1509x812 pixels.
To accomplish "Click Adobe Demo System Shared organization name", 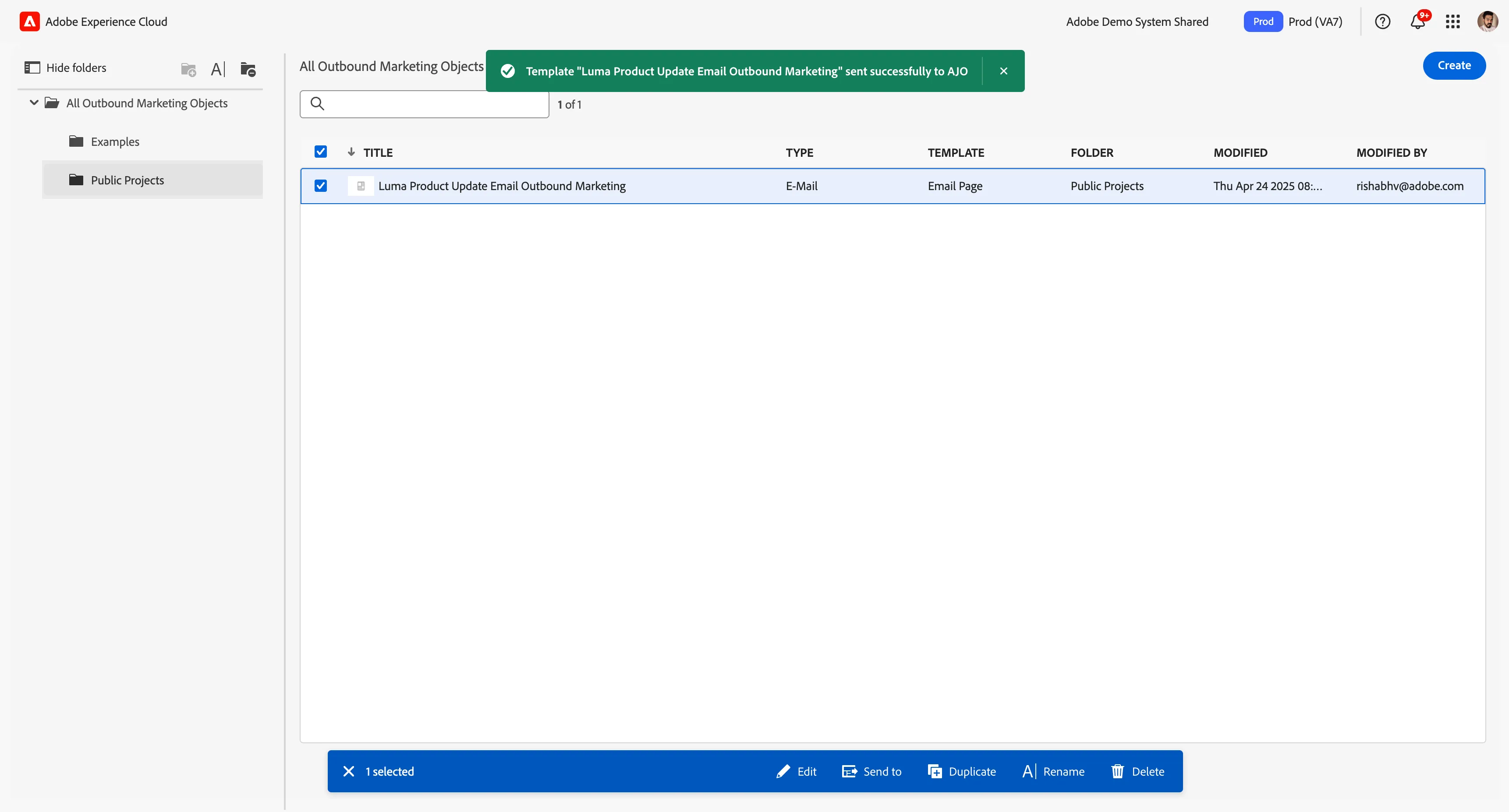I will coord(1137,21).
